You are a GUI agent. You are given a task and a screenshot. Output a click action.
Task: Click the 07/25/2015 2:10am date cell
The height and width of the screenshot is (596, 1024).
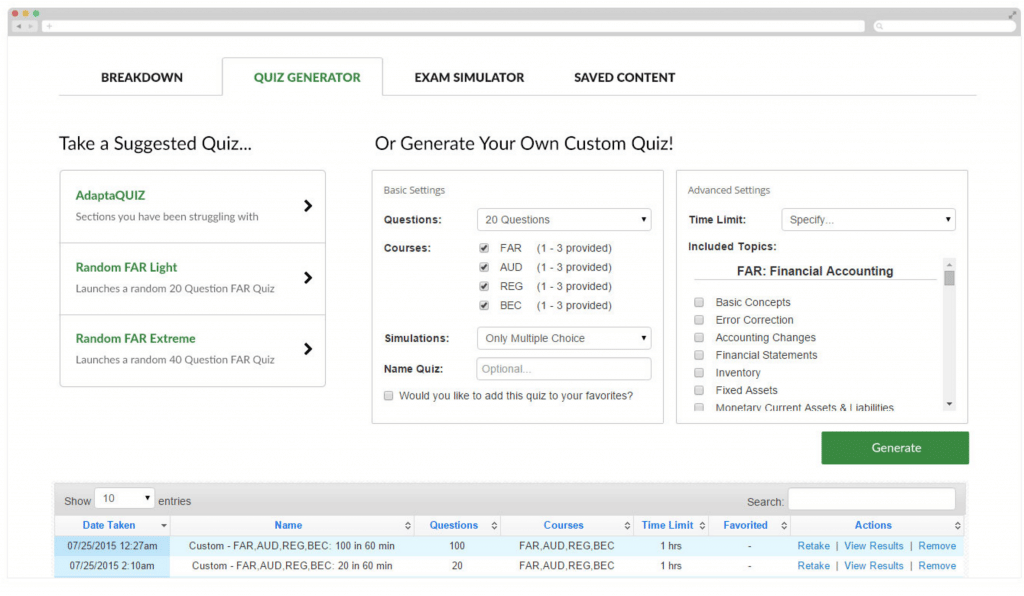pyautogui.click(x=112, y=566)
